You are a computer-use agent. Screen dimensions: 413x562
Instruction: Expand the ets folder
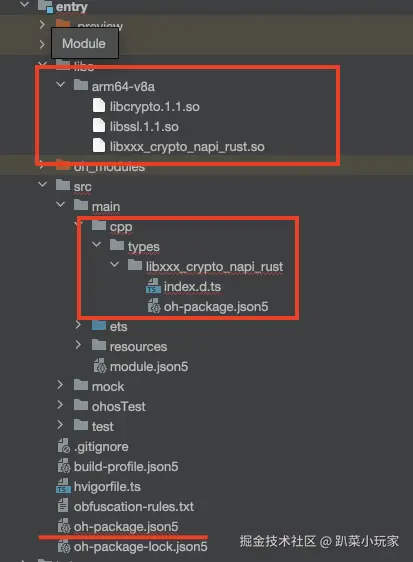coord(79,325)
